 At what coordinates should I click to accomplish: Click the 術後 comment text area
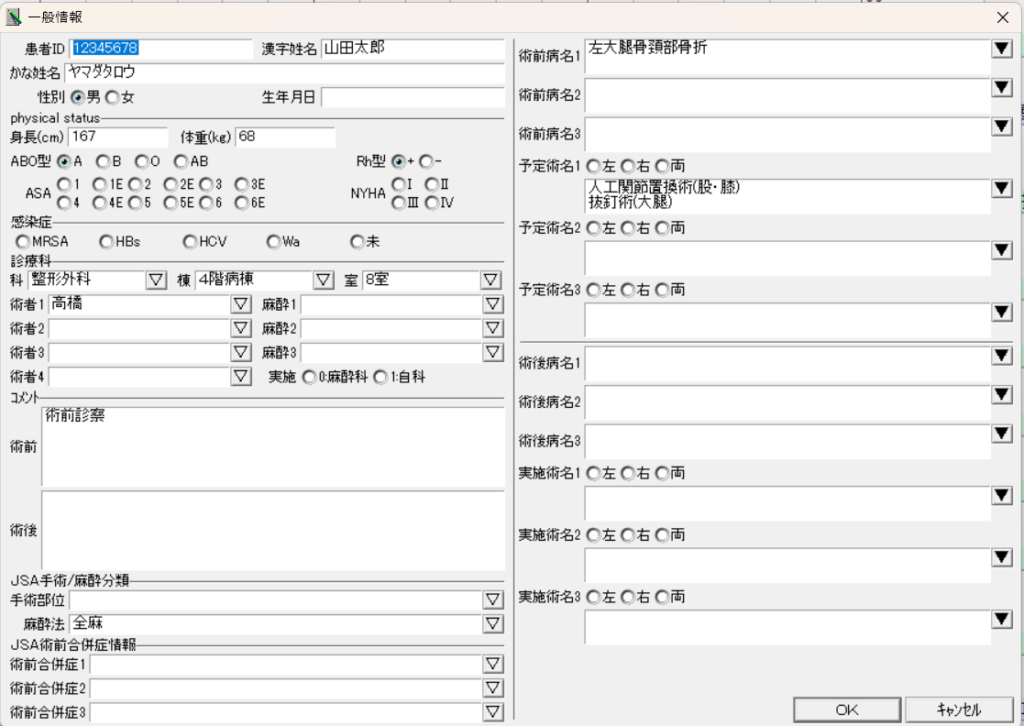coord(273,528)
